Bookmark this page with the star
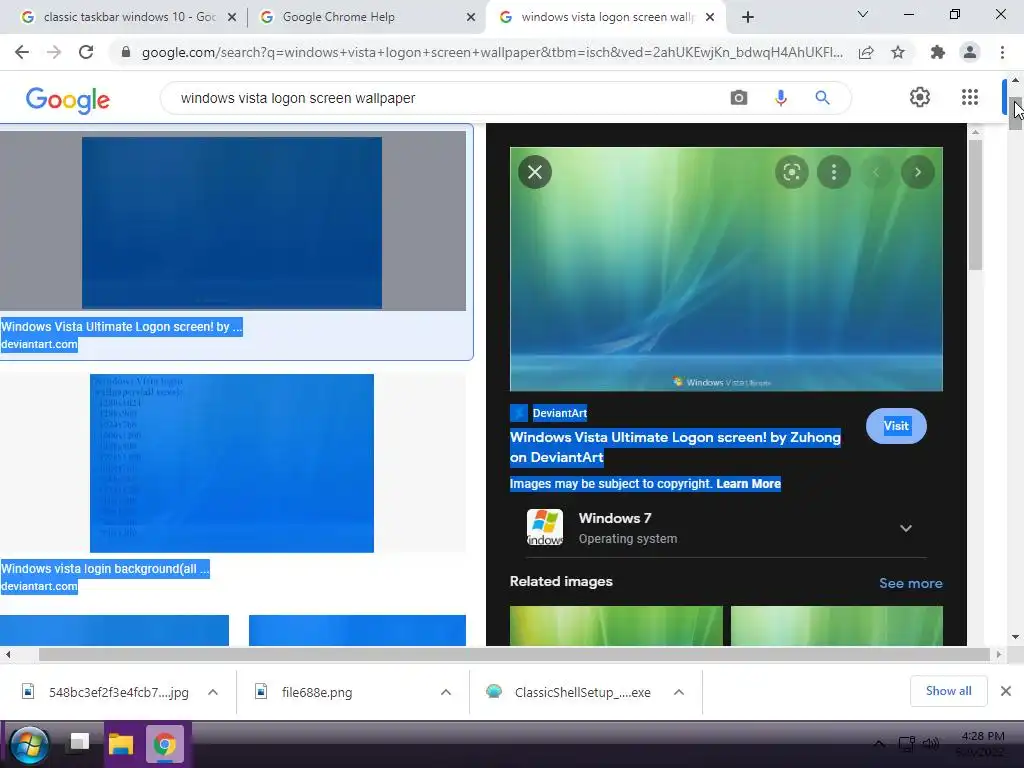This screenshot has height=768, width=1024. point(898,52)
